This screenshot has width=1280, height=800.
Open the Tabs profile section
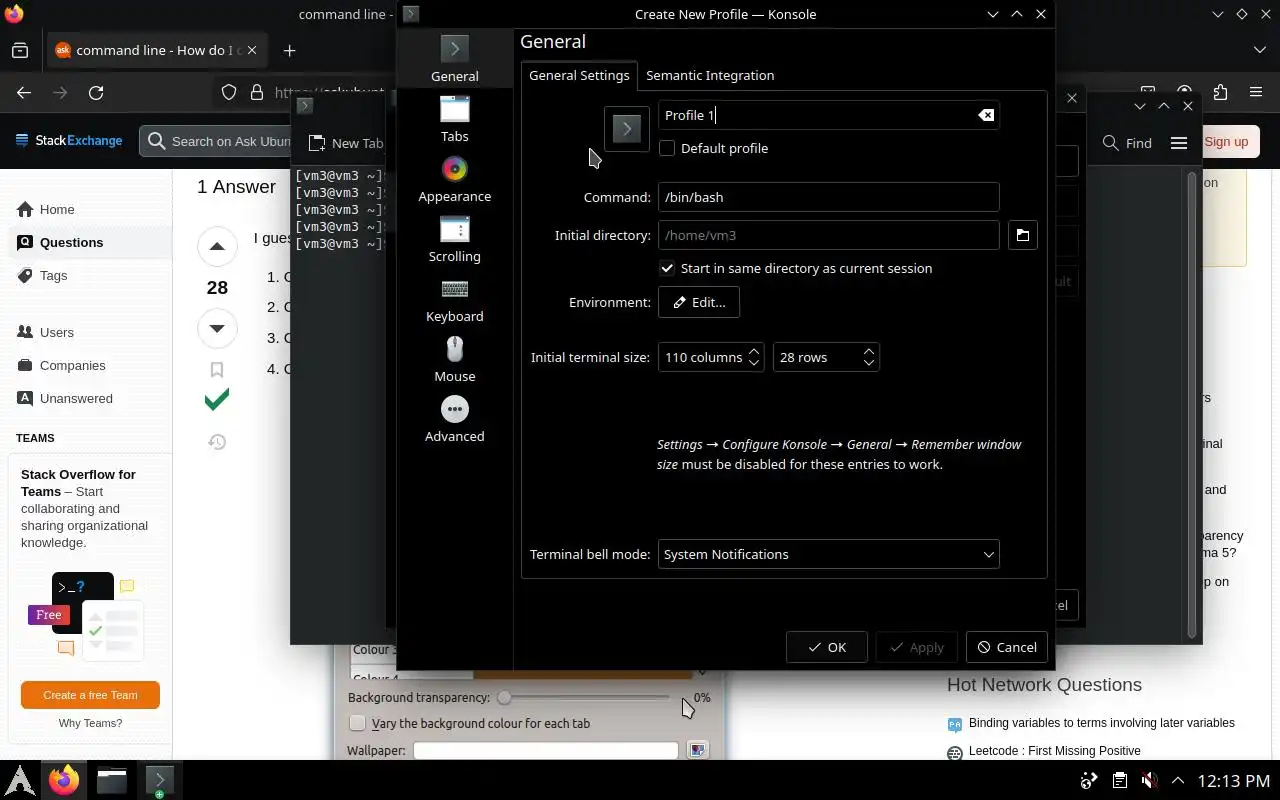(x=454, y=119)
